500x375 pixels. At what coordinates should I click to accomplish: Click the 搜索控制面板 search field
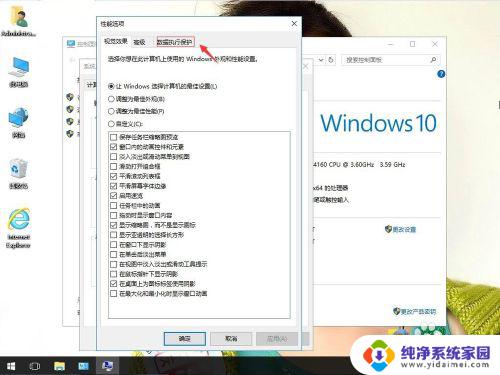coord(390,60)
